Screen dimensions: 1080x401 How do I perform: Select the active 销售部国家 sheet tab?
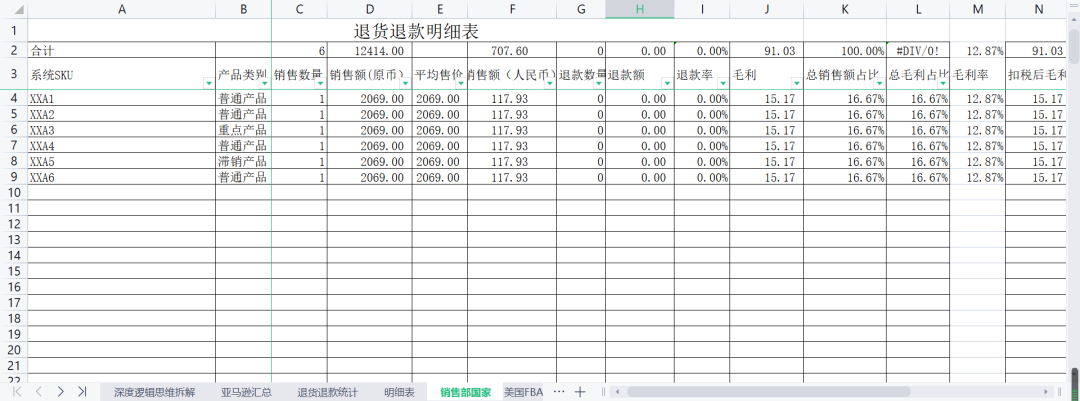[466, 393]
